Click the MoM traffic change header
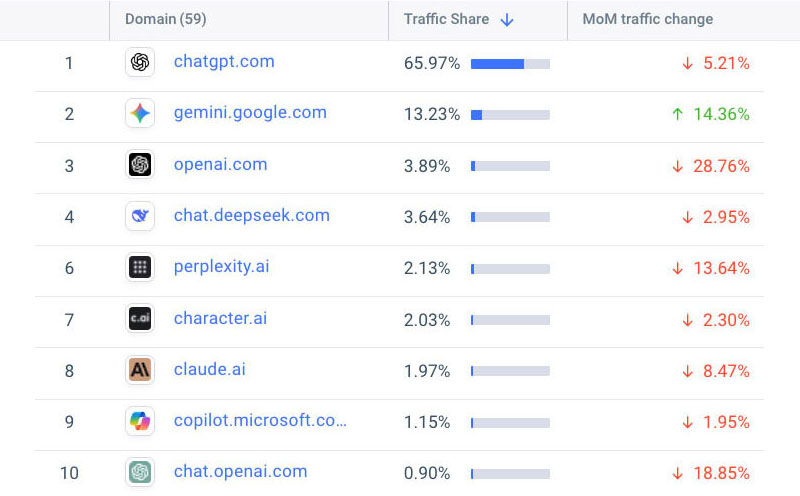The height and width of the screenshot is (496, 800). coord(648,20)
